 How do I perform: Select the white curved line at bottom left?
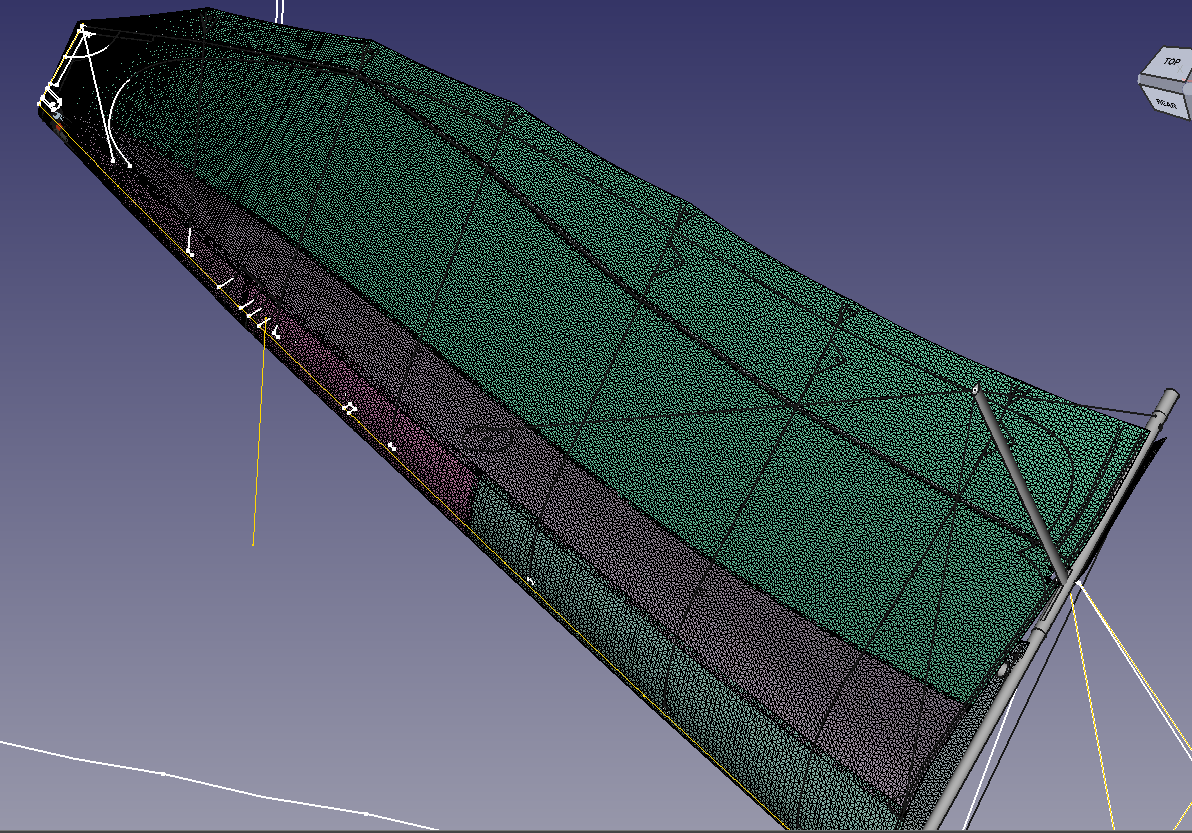click(x=200, y=780)
